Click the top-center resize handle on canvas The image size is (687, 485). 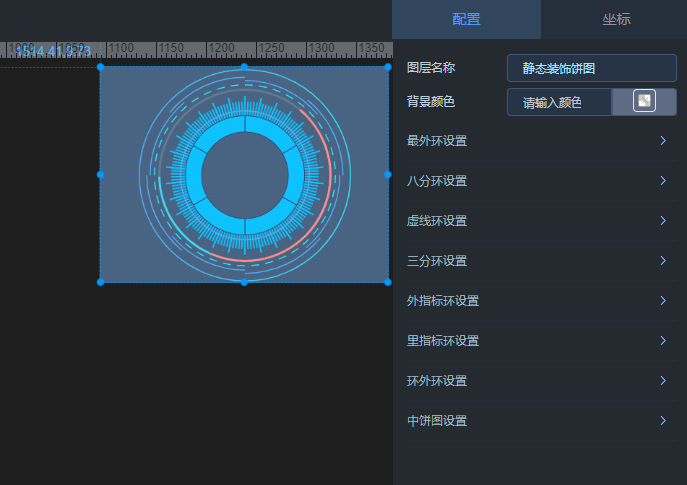(244, 67)
